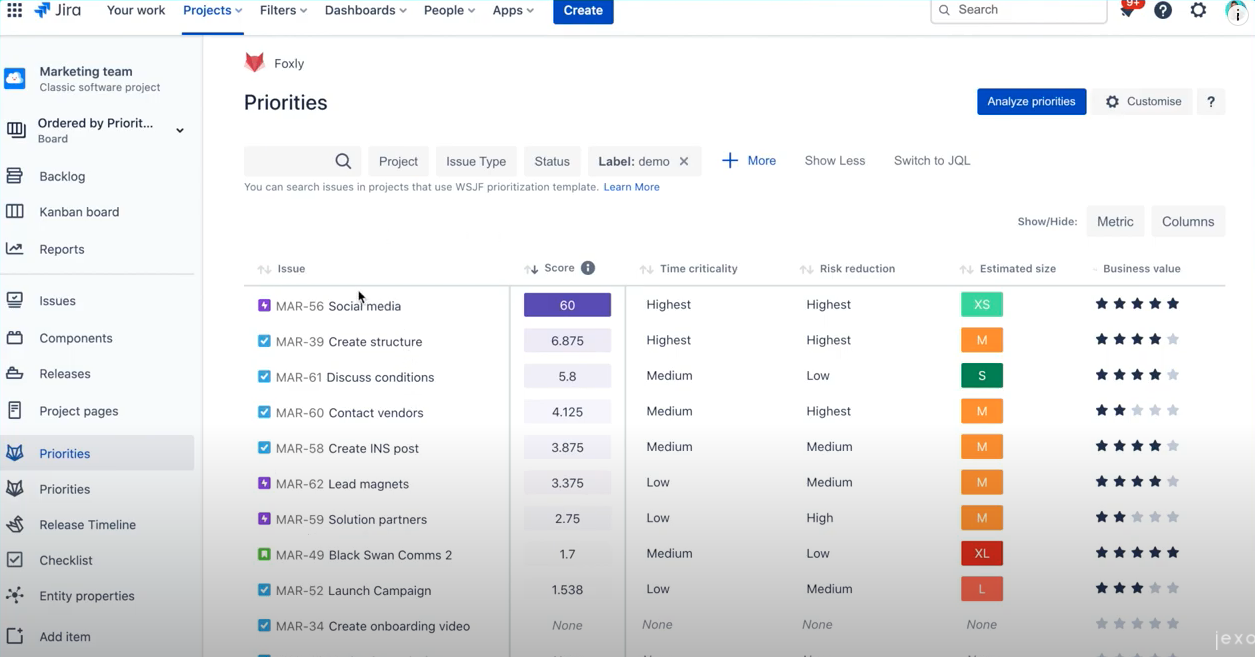Open the Jira settings gear icon
Viewport: 1255px width, 657px height.
click(1198, 11)
